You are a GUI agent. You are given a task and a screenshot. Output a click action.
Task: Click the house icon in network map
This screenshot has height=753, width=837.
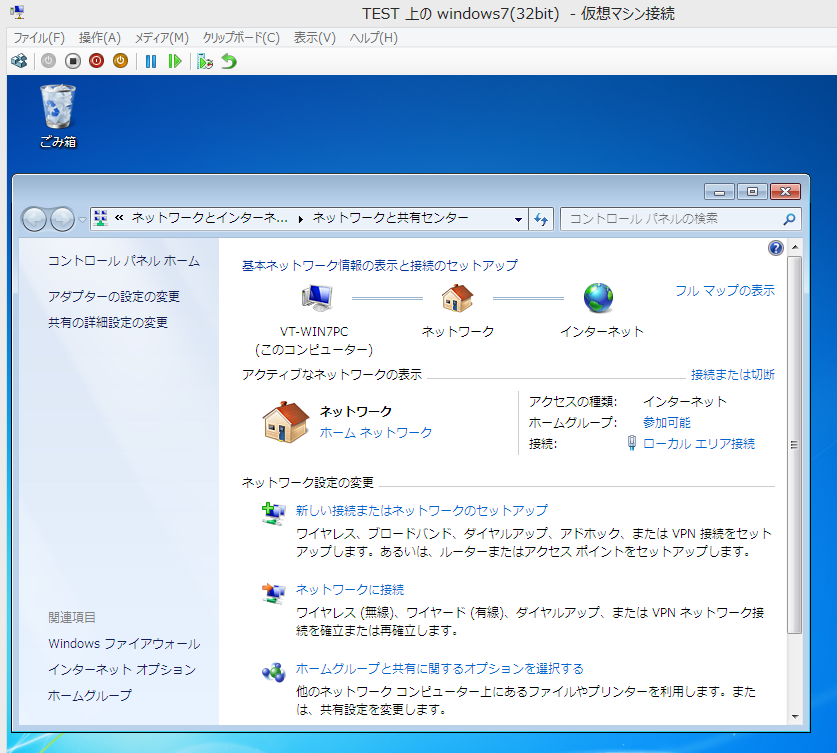pos(457,298)
